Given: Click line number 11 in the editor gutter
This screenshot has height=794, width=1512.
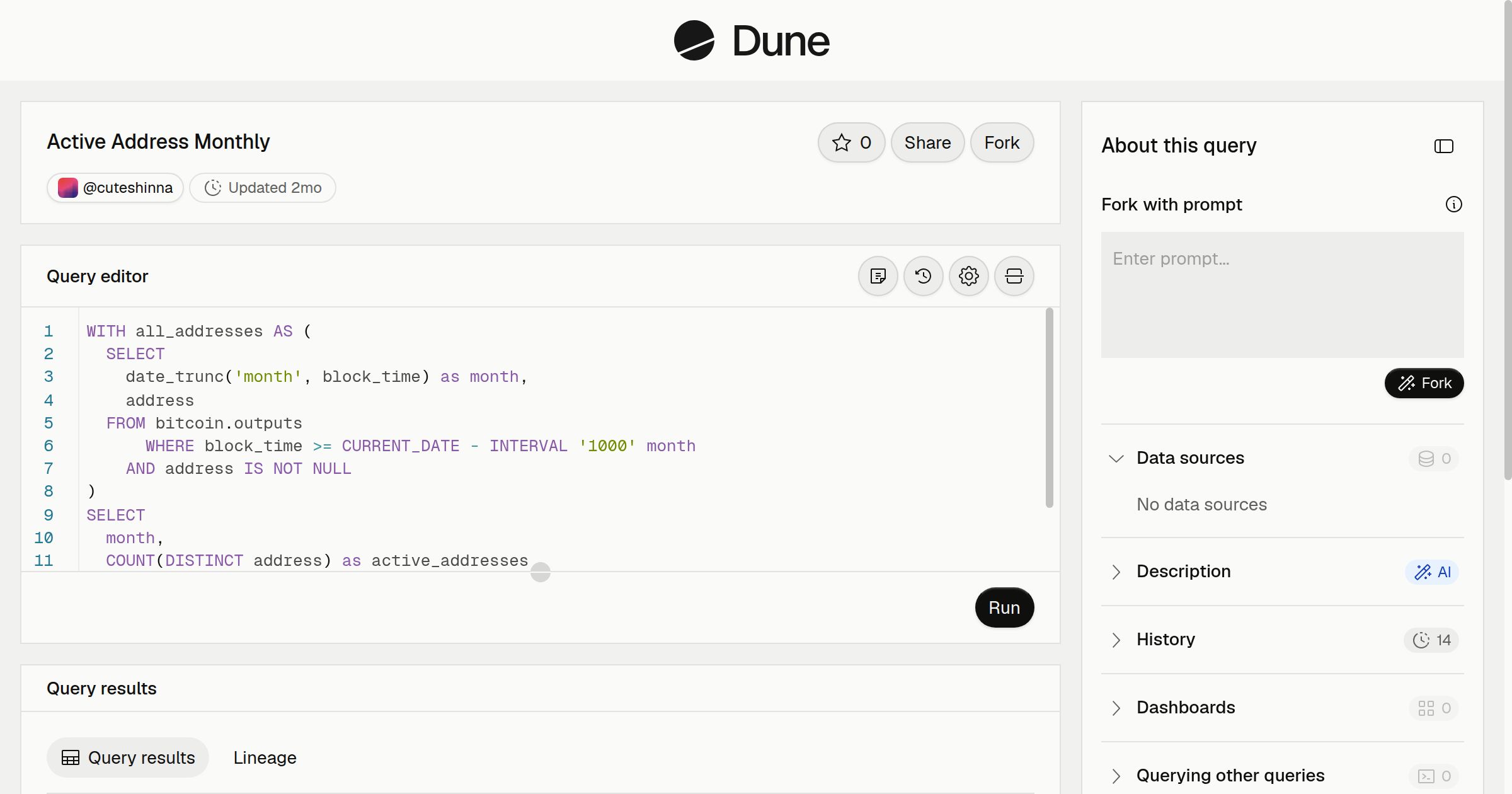Looking at the screenshot, I should (x=43, y=560).
